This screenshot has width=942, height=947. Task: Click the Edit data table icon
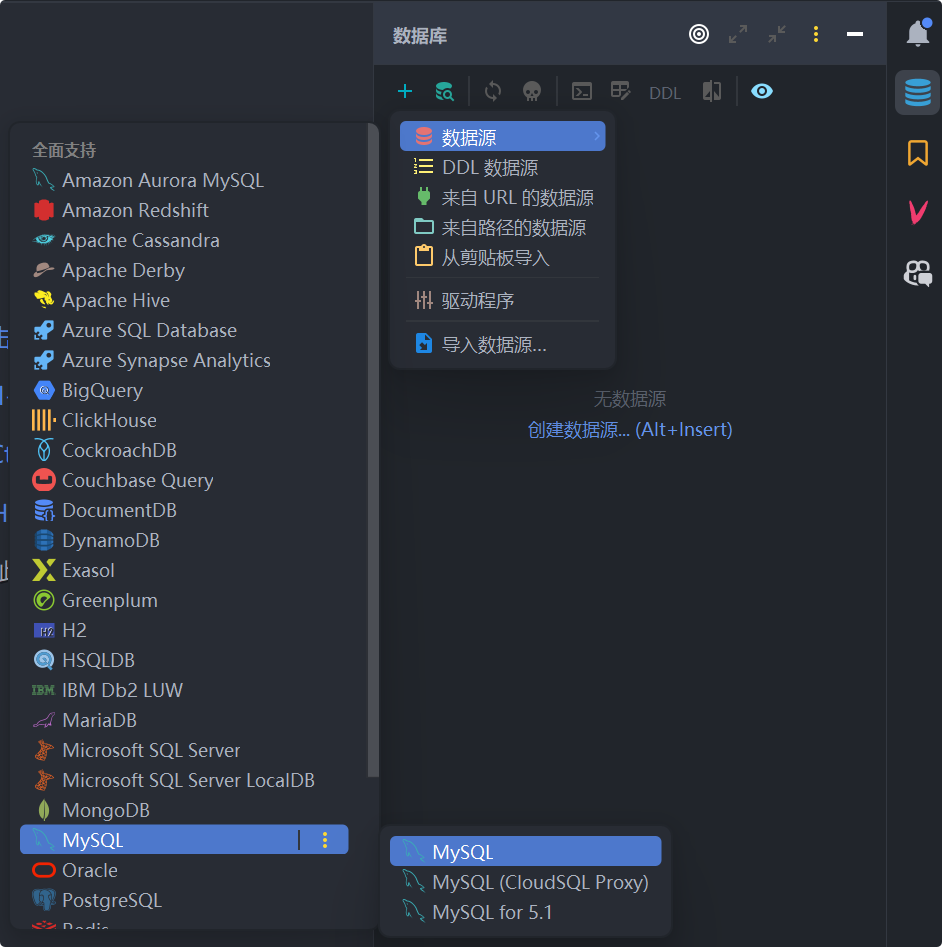620,91
